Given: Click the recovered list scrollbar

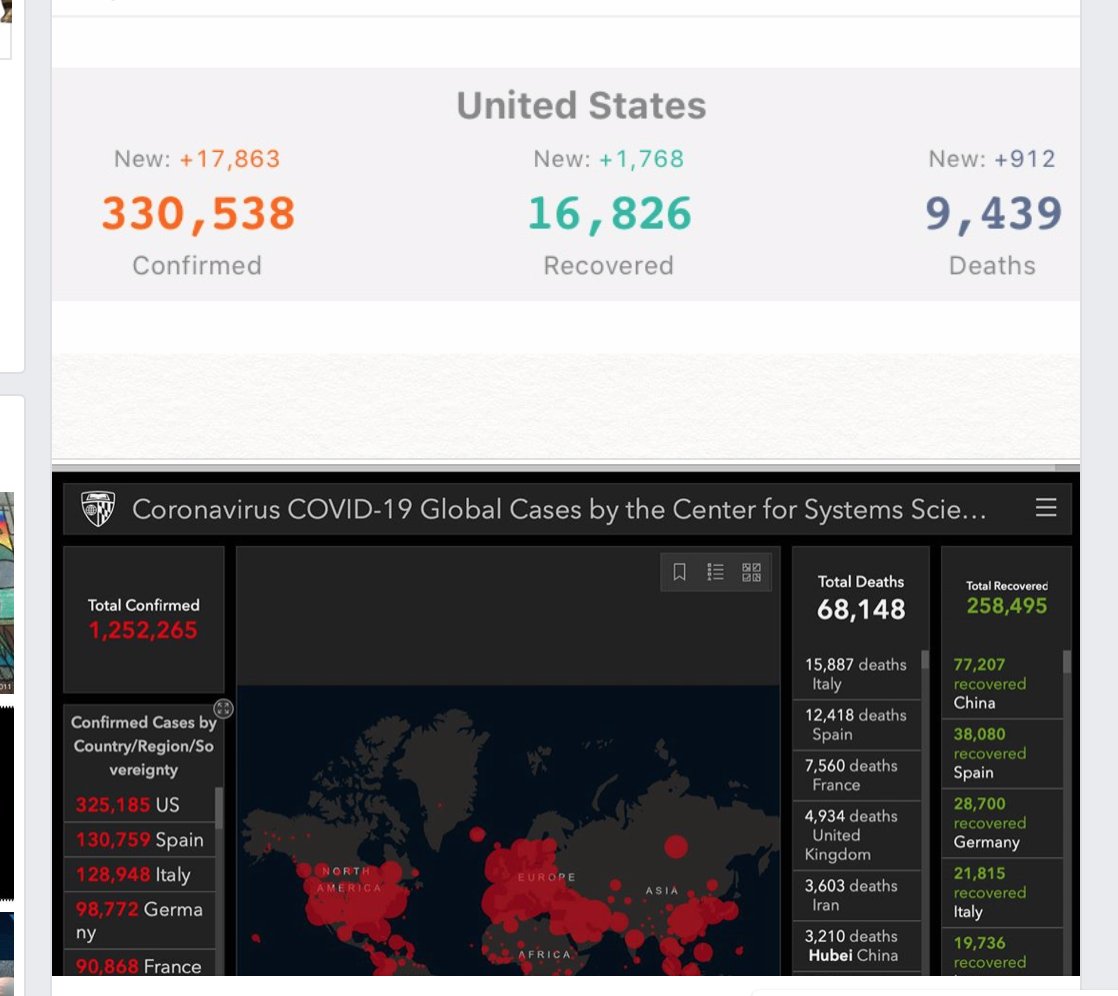Looking at the screenshot, I should point(1067,662).
